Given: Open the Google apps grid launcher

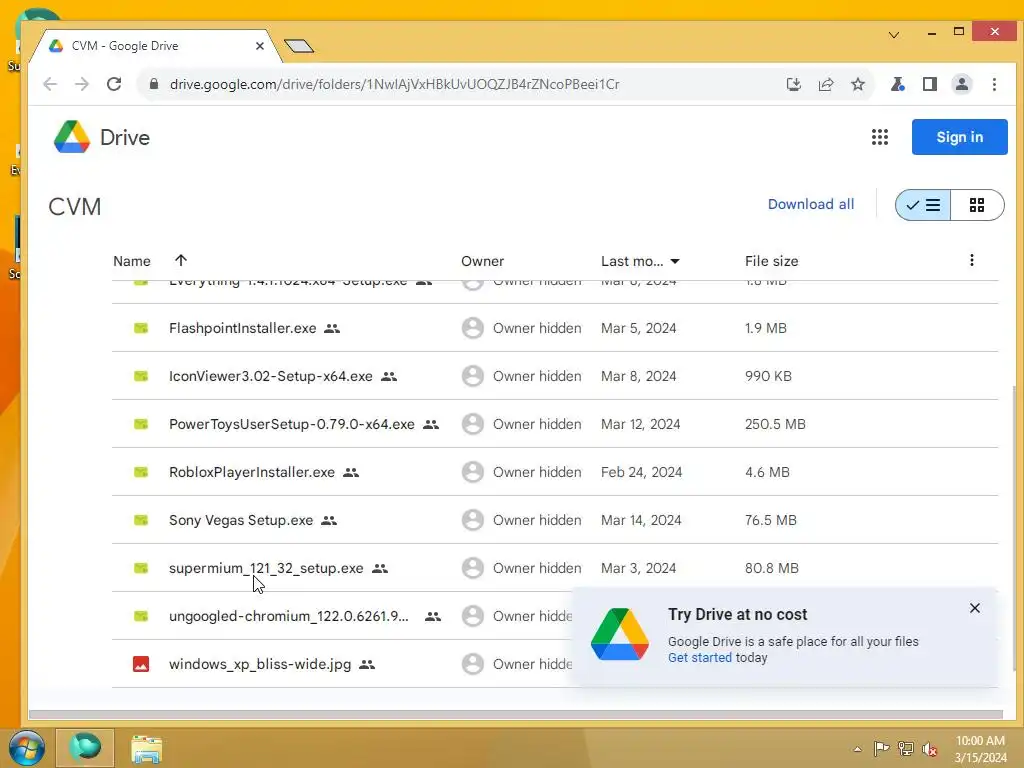Looking at the screenshot, I should [x=880, y=137].
